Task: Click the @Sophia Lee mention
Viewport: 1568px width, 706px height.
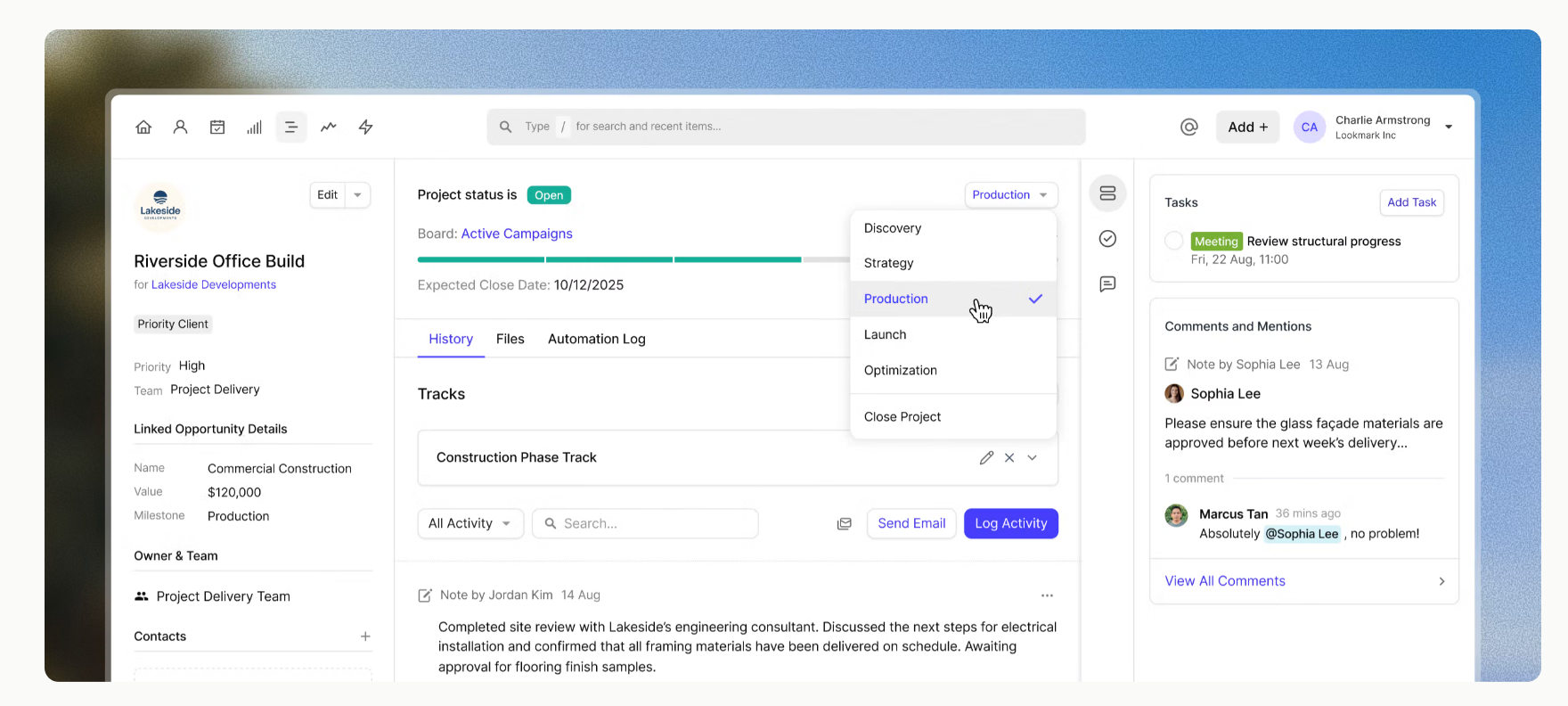Action: pos(1302,534)
